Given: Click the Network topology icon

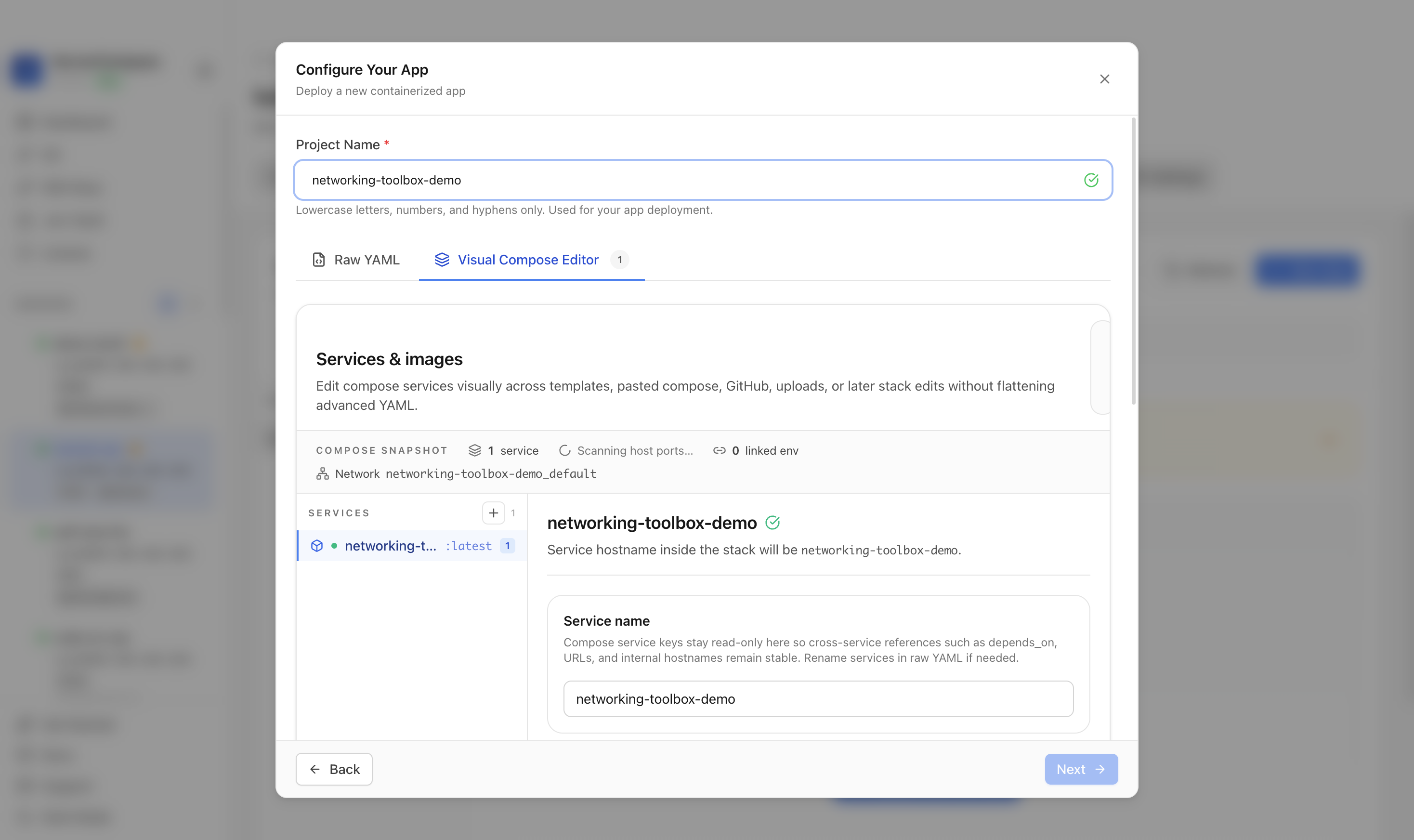Looking at the screenshot, I should click(323, 474).
